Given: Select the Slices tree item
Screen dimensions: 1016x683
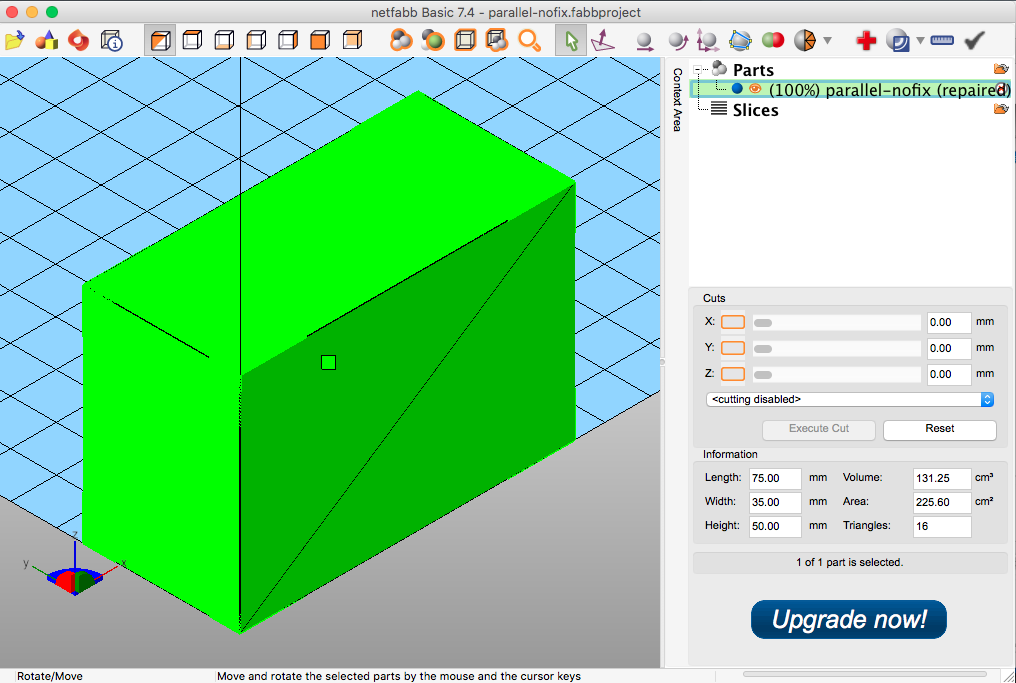Looking at the screenshot, I should click(x=756, y=110).
